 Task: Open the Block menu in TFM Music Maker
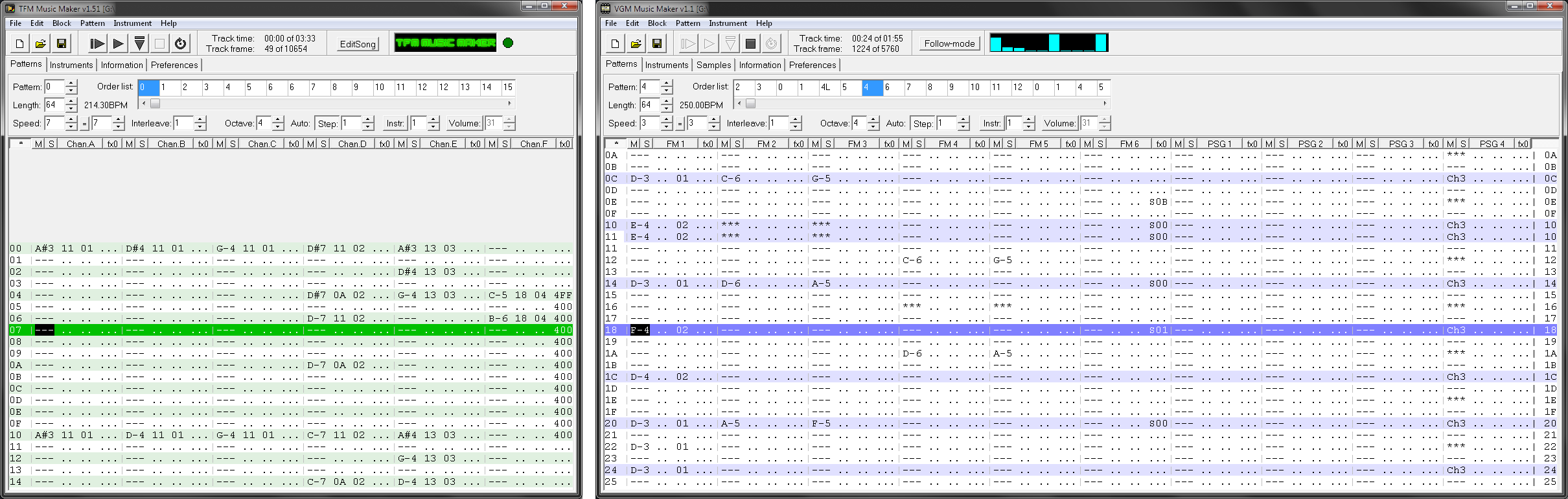click(62, 23)
